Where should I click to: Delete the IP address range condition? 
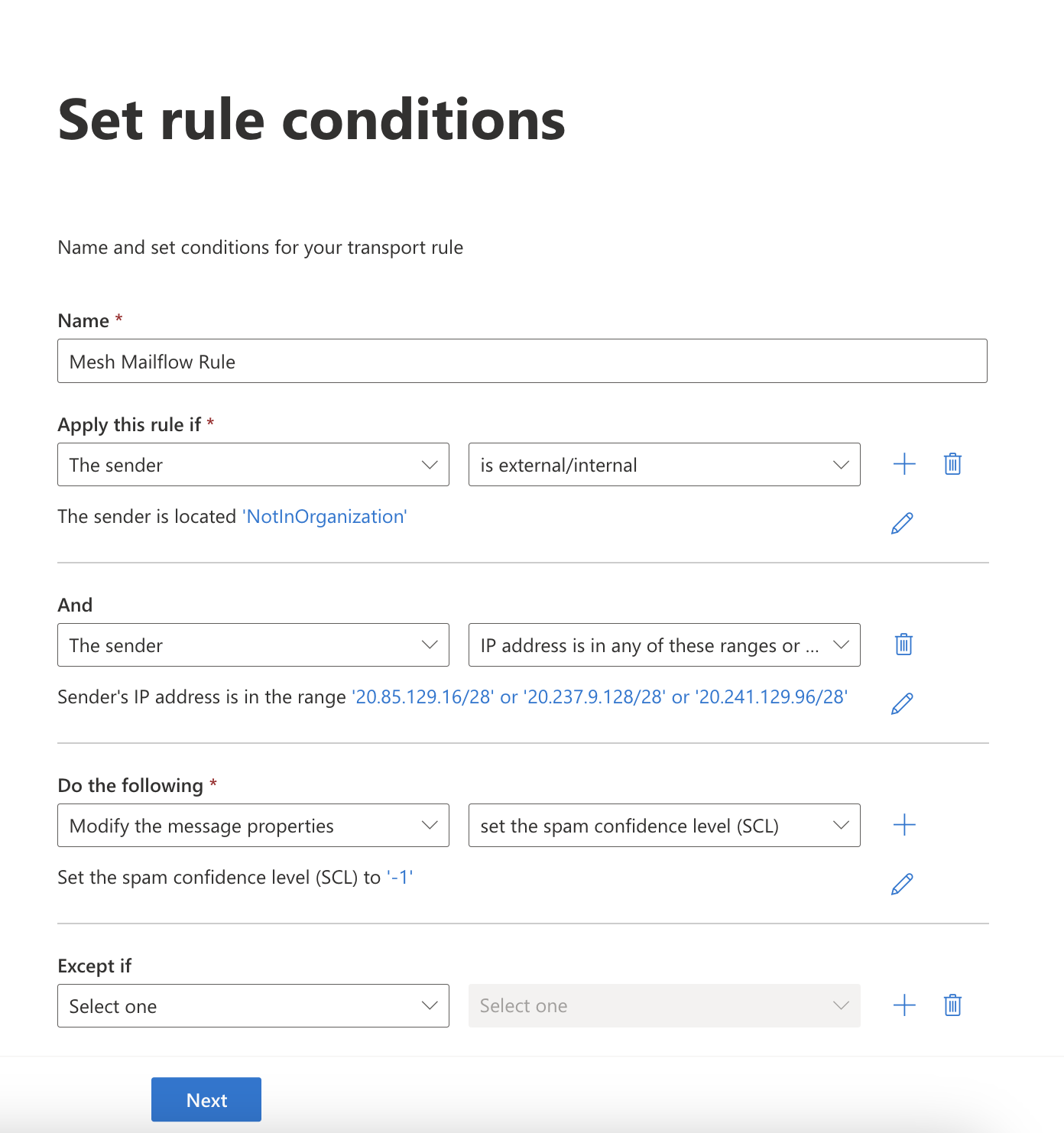903,644
